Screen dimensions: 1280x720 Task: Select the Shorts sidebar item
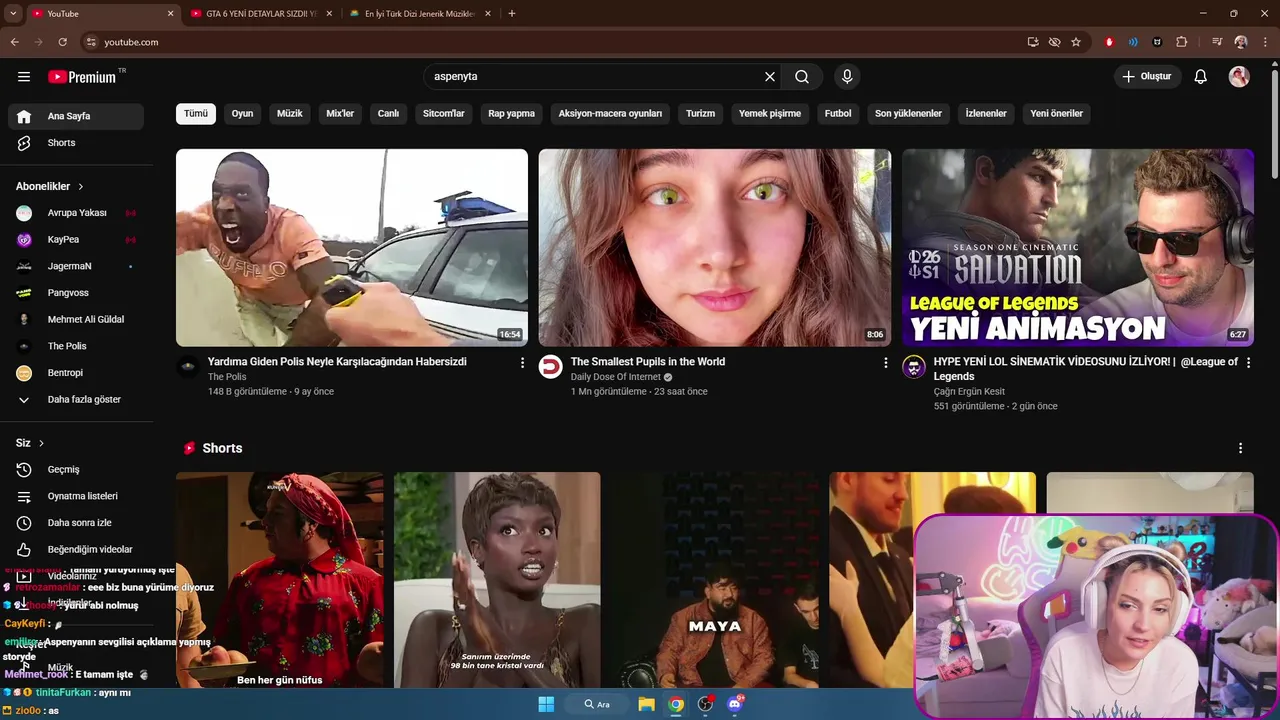[x=76, y=143]
